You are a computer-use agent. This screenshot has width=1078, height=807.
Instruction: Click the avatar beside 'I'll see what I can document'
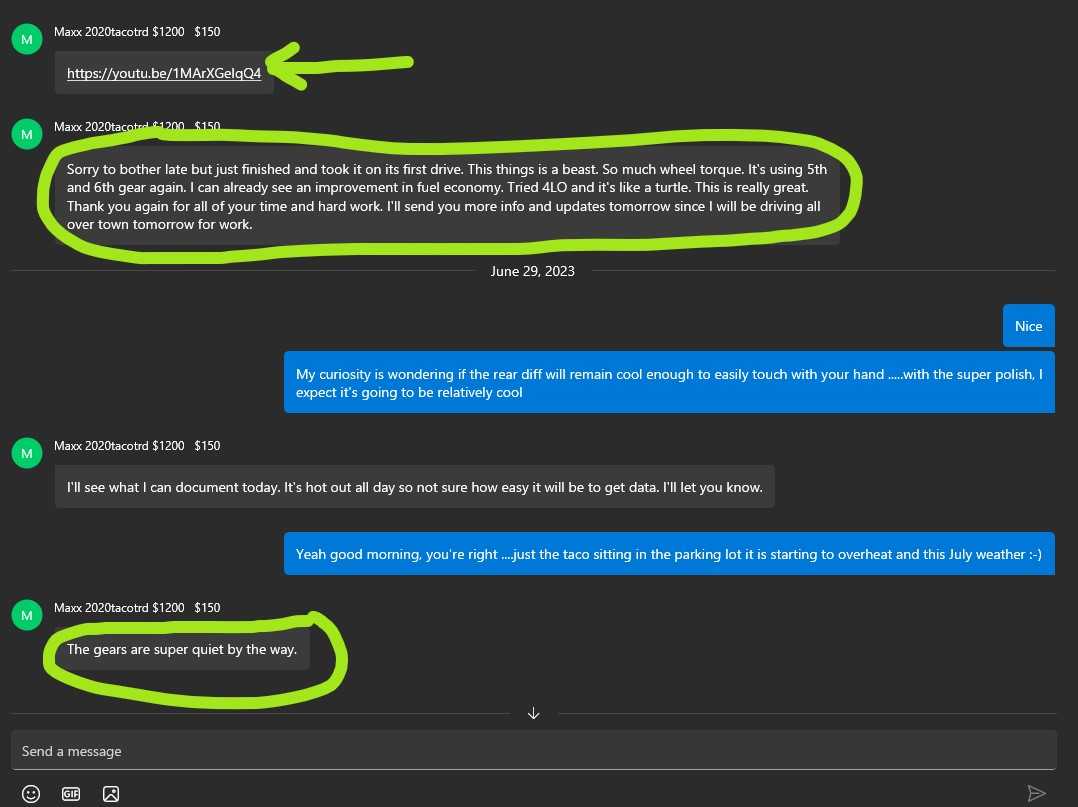[26, 453]
